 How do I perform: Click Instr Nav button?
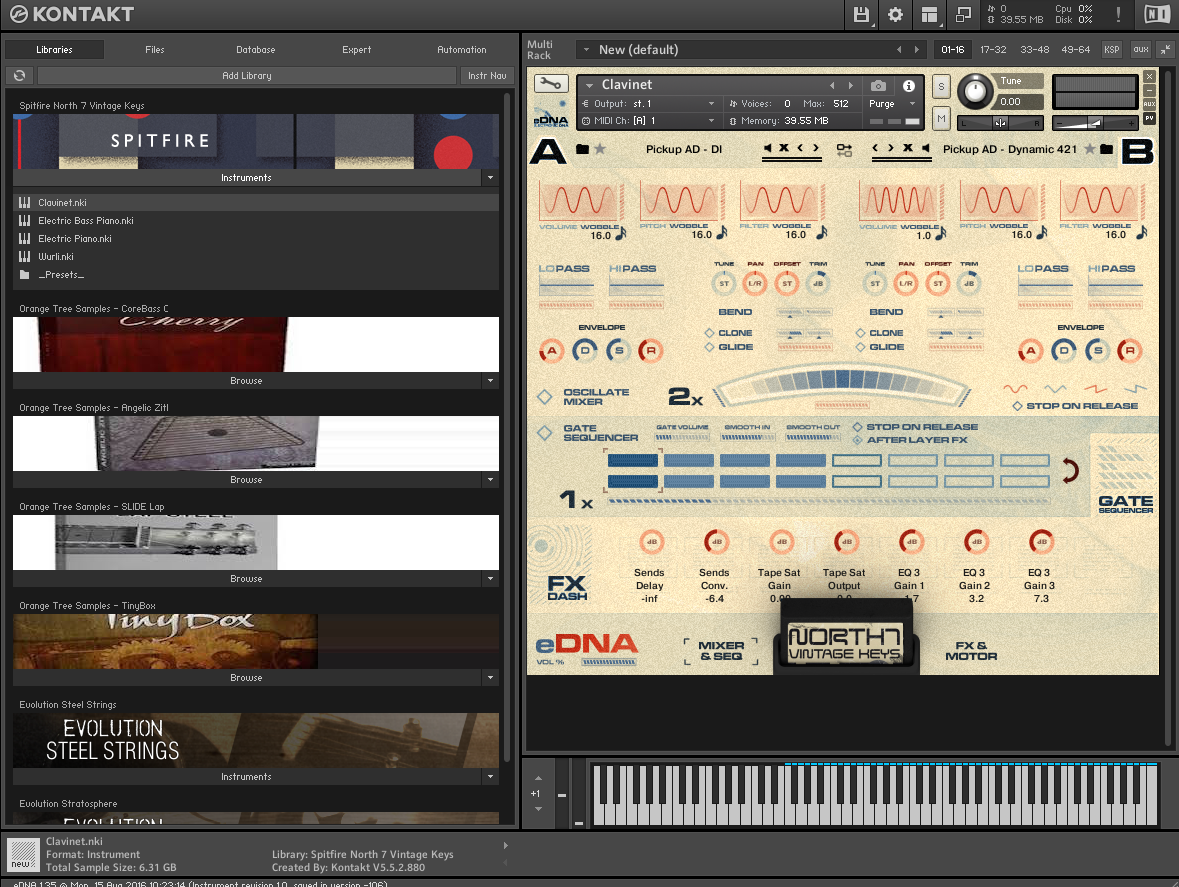coord(486,76)
